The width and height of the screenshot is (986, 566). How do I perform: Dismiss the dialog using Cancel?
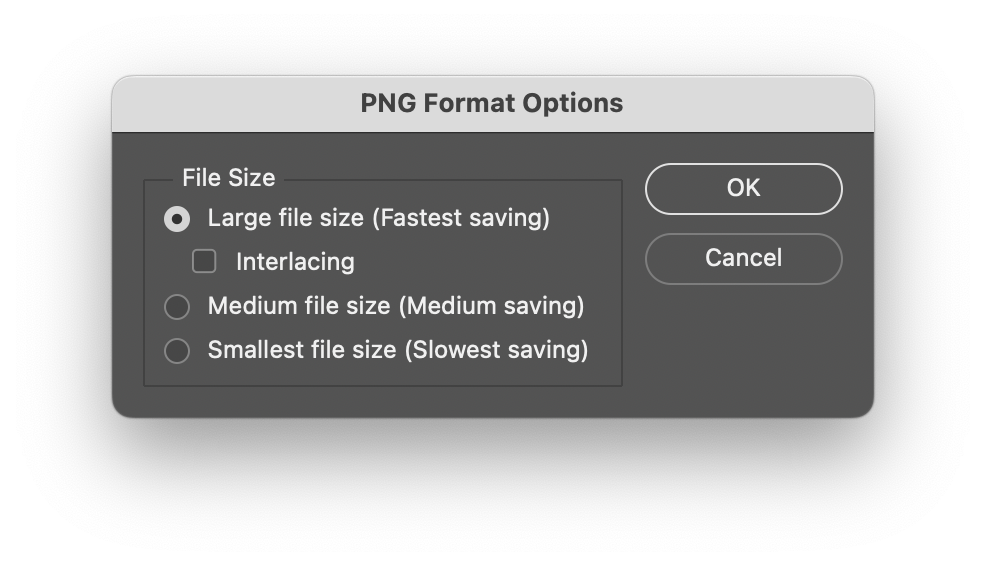(x=743, y=258)
